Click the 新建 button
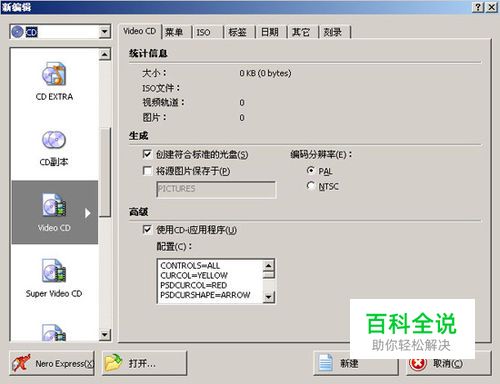The height and width of the screenshot is (384, 500). coord(356,363)
